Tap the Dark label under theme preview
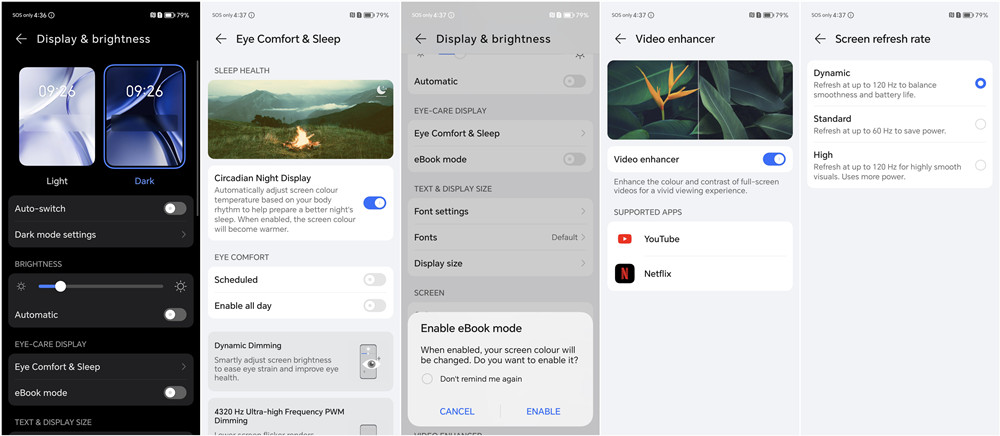The height and width of the screenshot is (436, 1000). click(x=144, y=181)
